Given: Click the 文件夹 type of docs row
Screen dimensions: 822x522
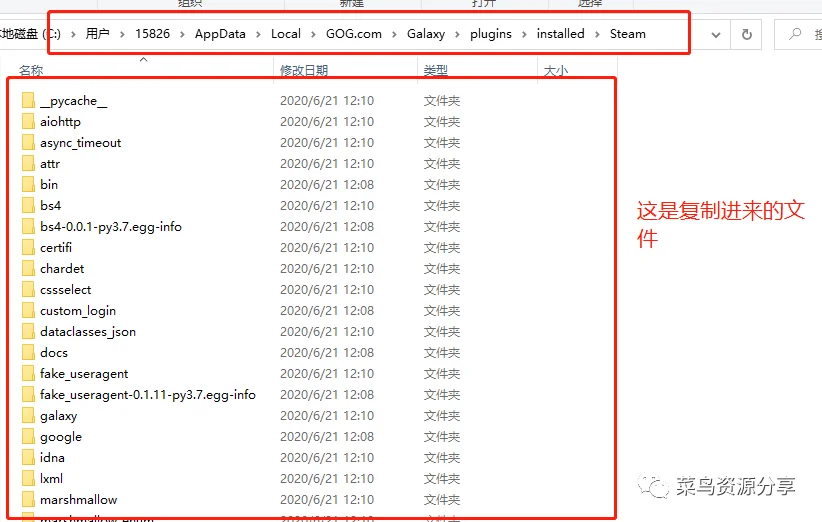Looking at the screenshot, I should point(441,352).
